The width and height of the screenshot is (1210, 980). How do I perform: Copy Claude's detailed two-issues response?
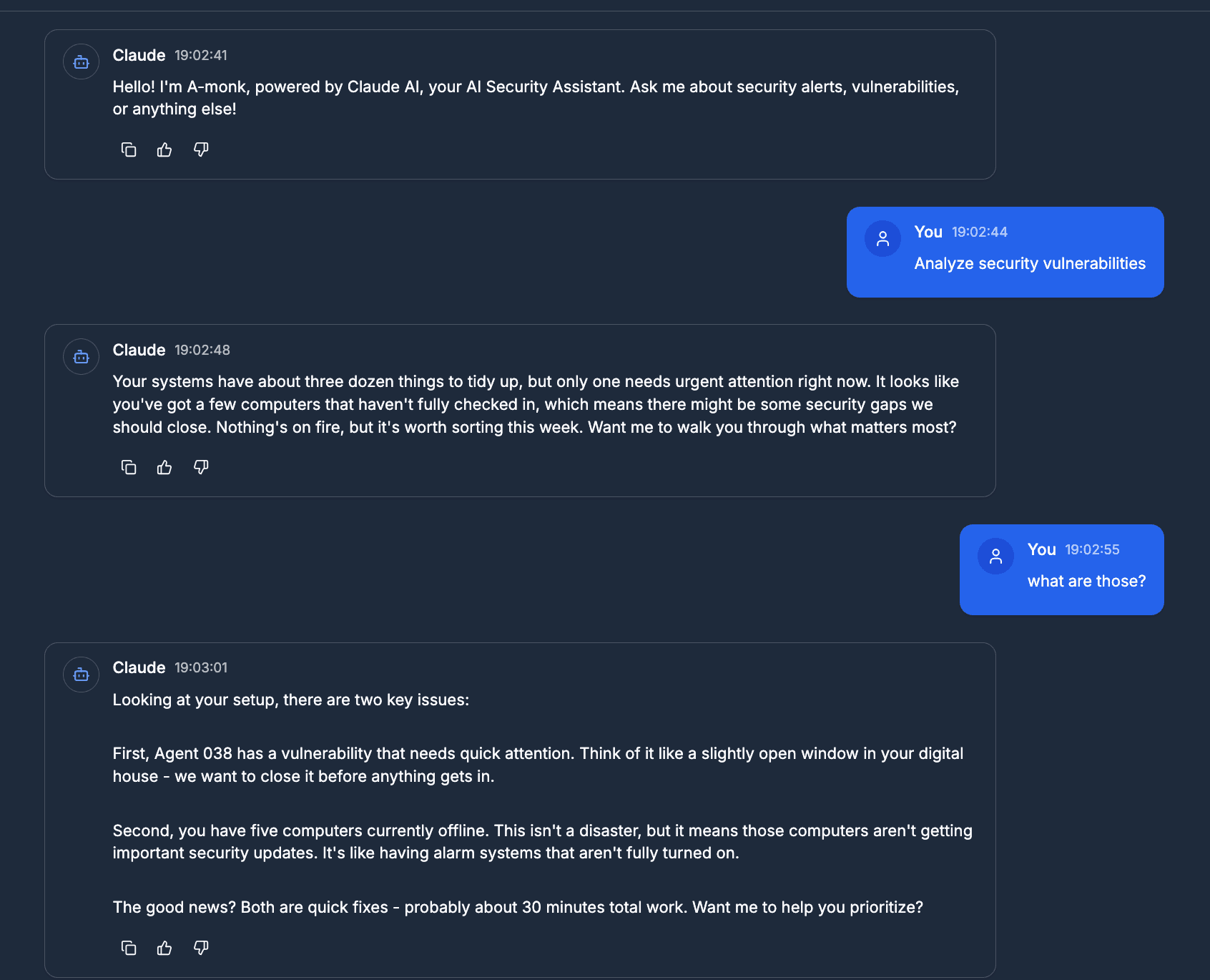tap(129, 948)
